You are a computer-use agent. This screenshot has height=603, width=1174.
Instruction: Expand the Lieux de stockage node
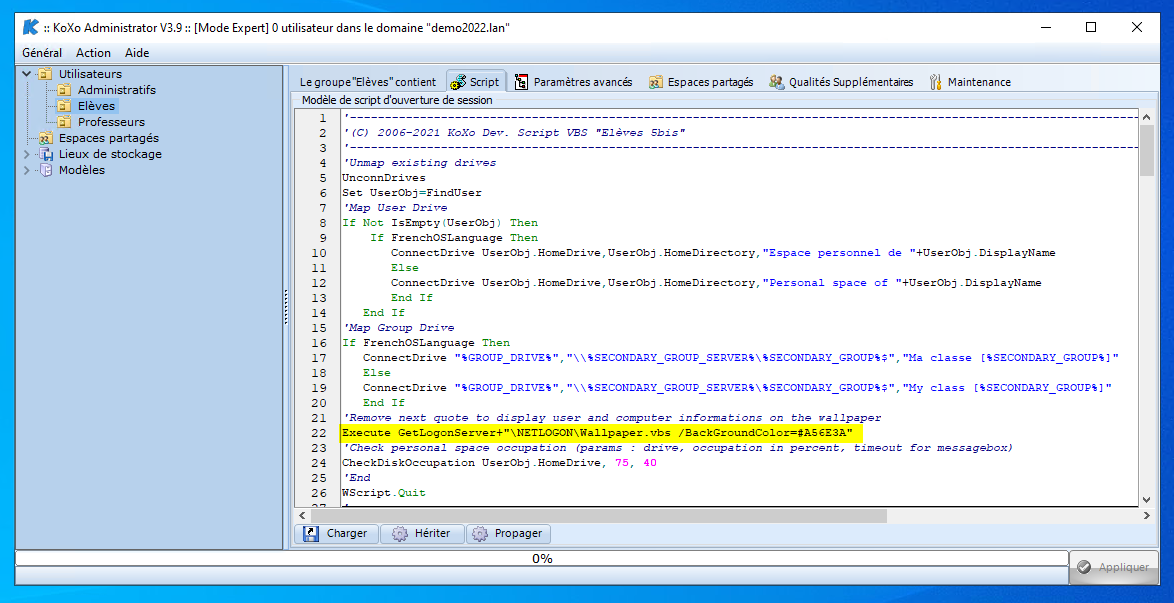pyautogui.click(x=28, y=154)
